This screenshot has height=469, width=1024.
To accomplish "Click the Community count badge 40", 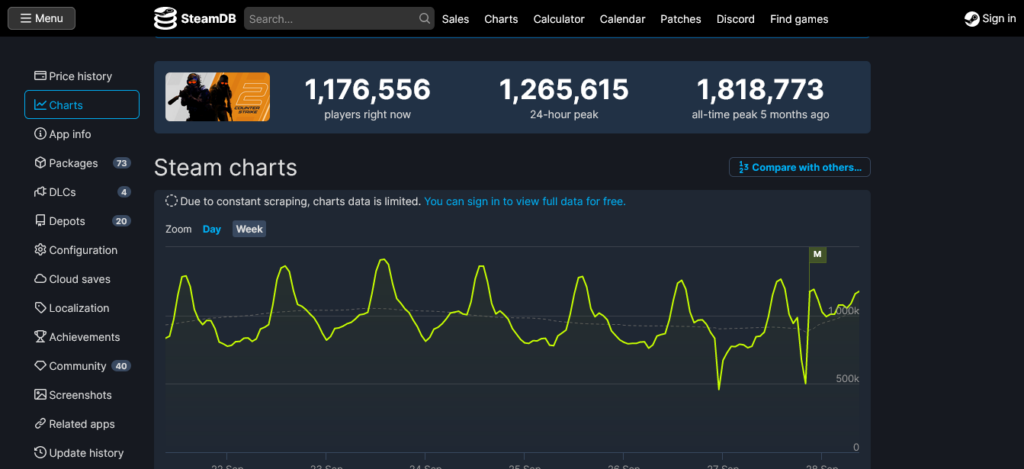I will [121, 366].
